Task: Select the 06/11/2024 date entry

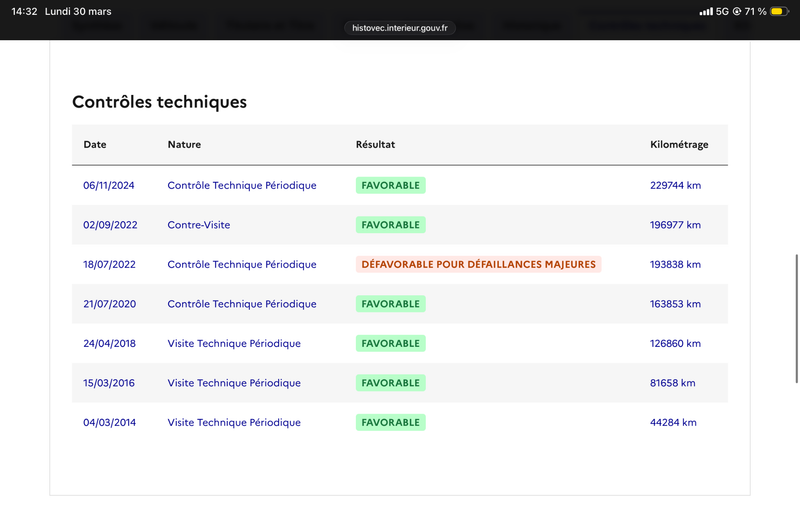Action: coord(109,185)
